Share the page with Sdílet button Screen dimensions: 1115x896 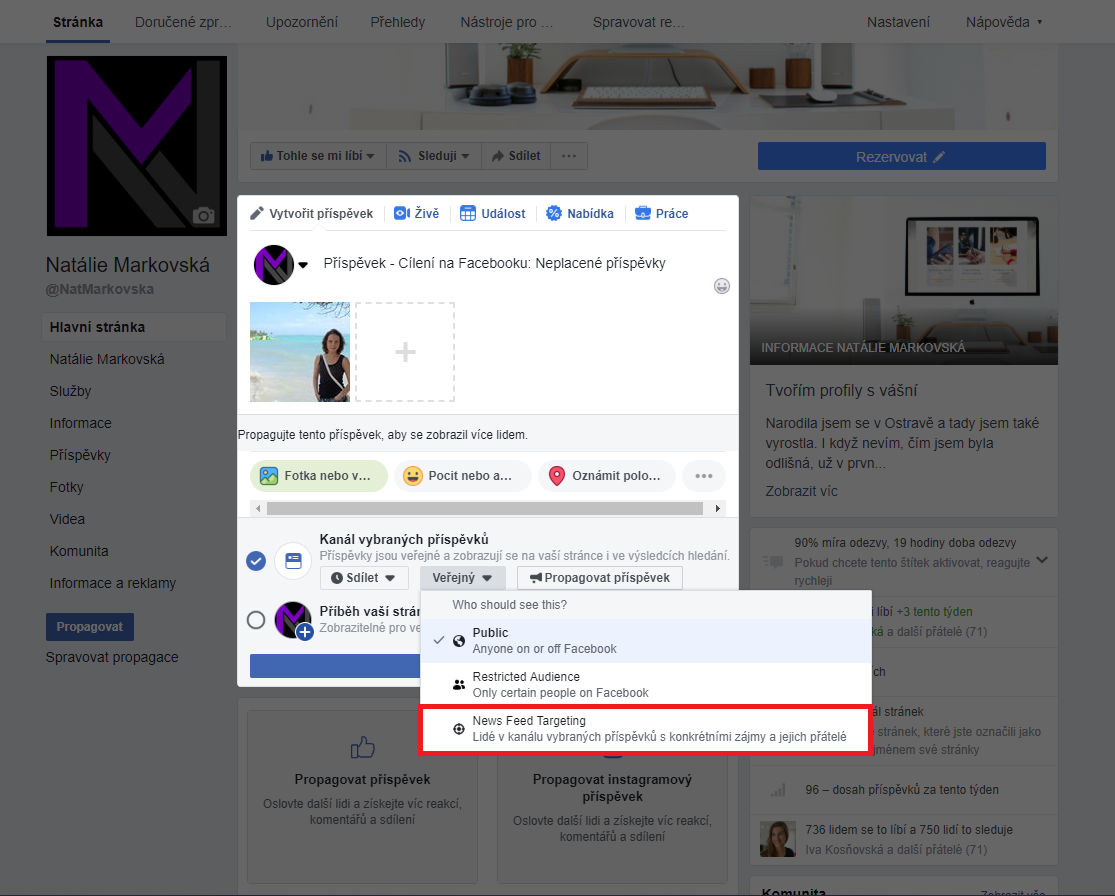pos(516,156)
